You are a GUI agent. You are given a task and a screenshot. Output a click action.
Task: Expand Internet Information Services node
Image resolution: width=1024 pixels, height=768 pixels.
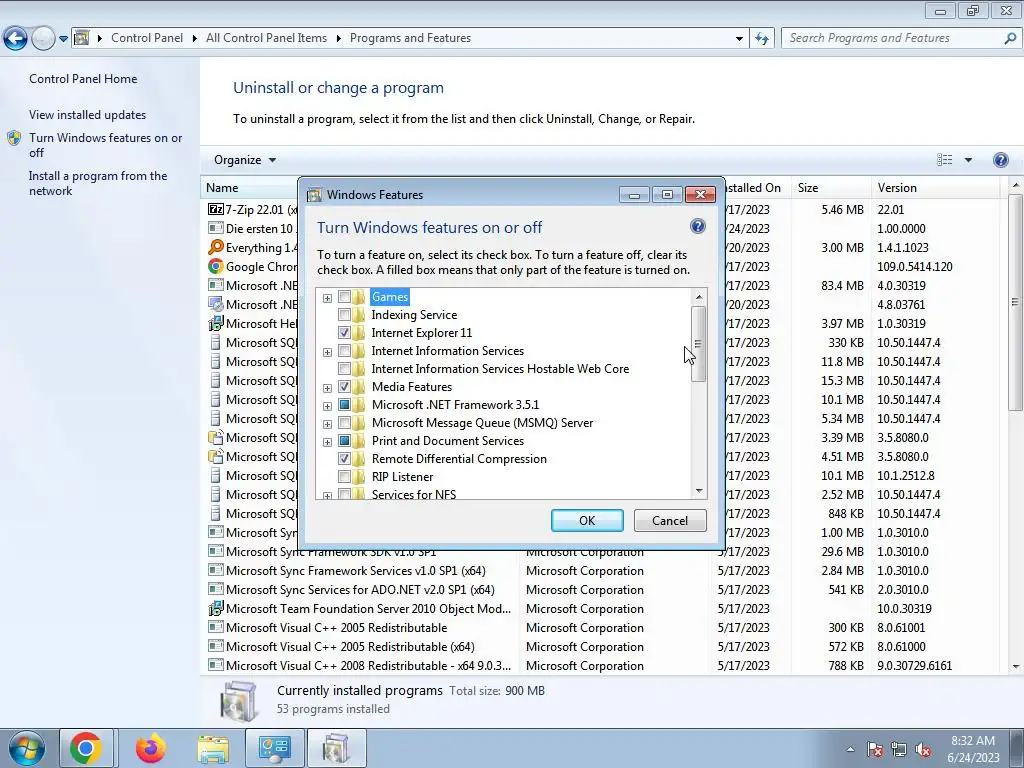point(327,352)
